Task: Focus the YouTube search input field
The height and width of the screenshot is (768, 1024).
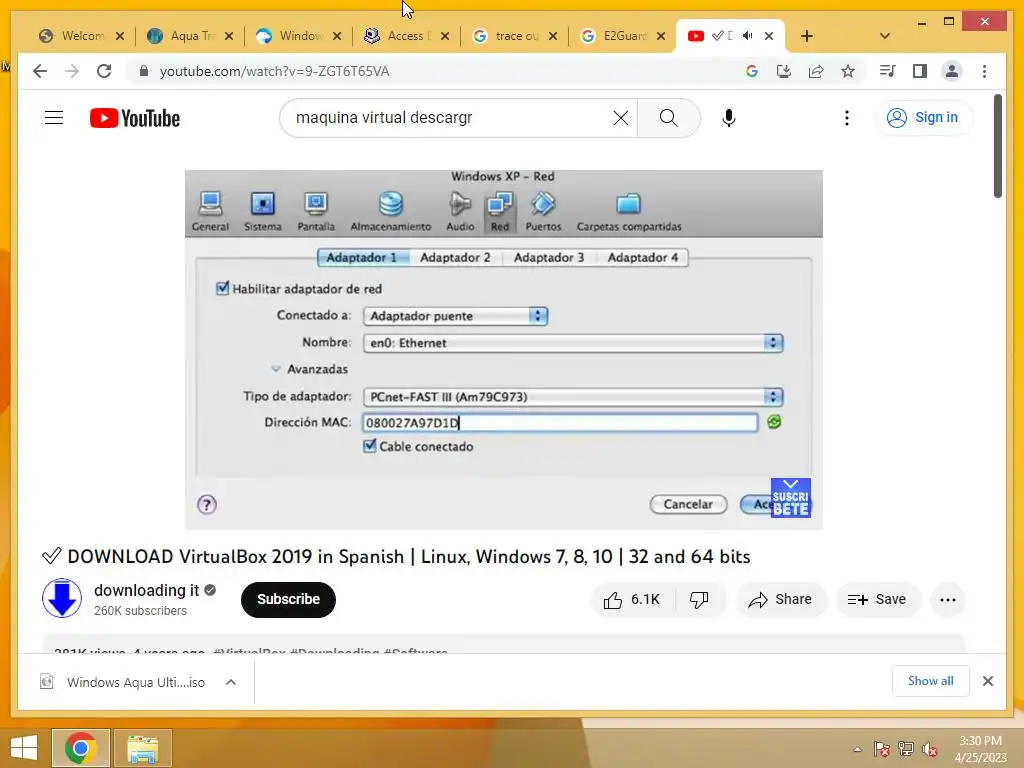Action: tap(451, 118)
